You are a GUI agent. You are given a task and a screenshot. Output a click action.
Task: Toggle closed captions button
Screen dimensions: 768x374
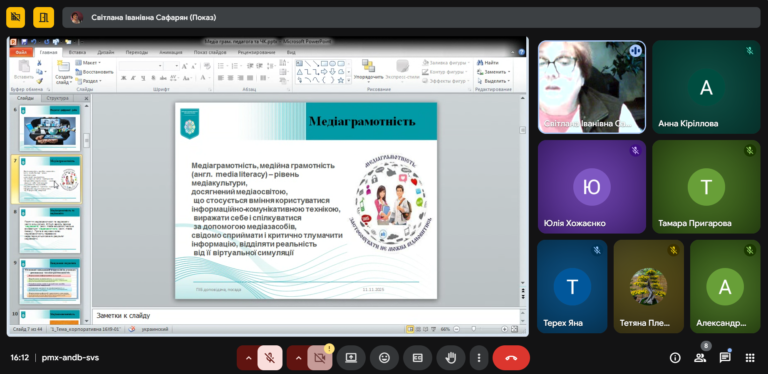(417, 358)
